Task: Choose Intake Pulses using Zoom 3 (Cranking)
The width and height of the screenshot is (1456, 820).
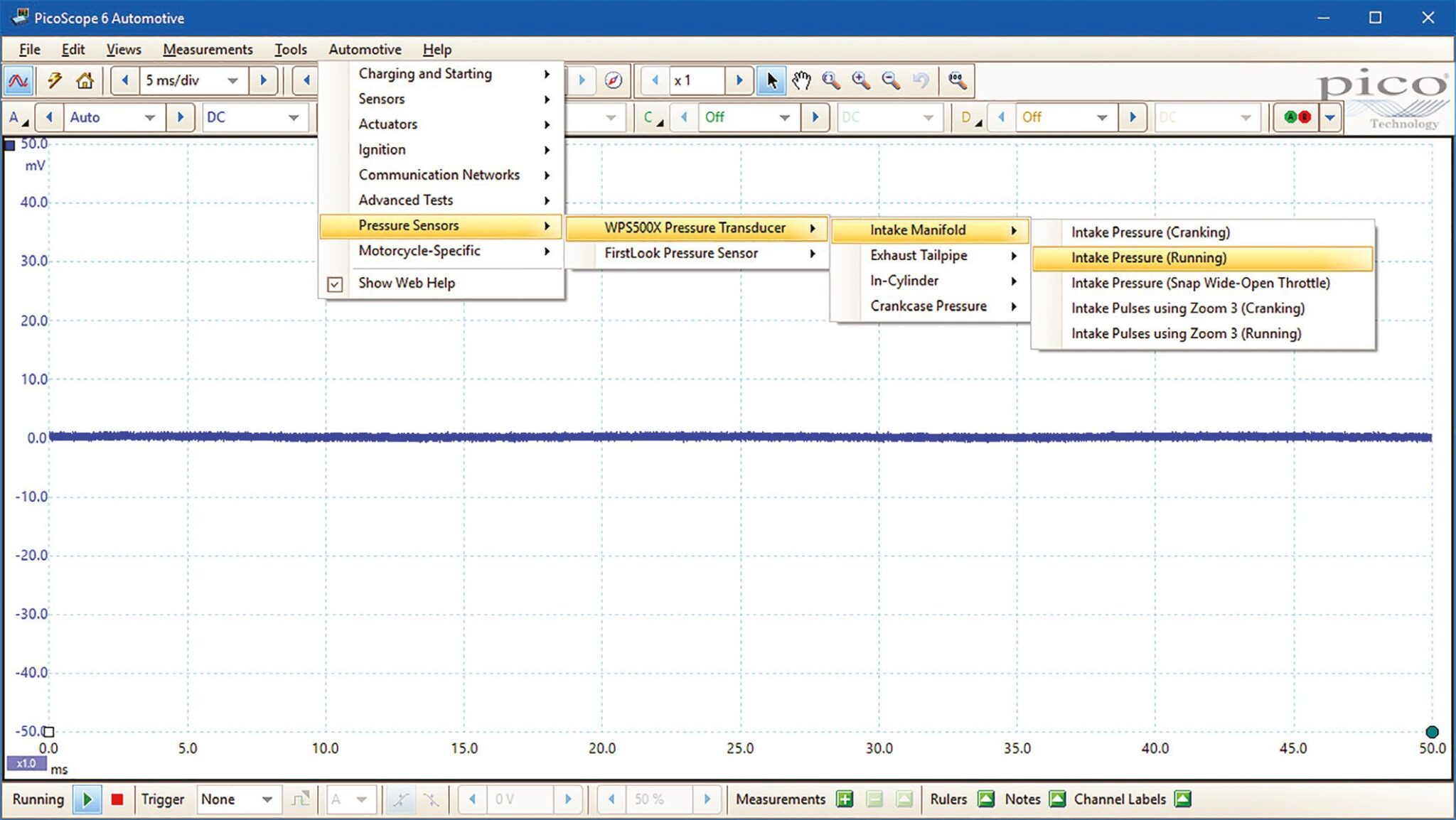Action: (1202, 309)
